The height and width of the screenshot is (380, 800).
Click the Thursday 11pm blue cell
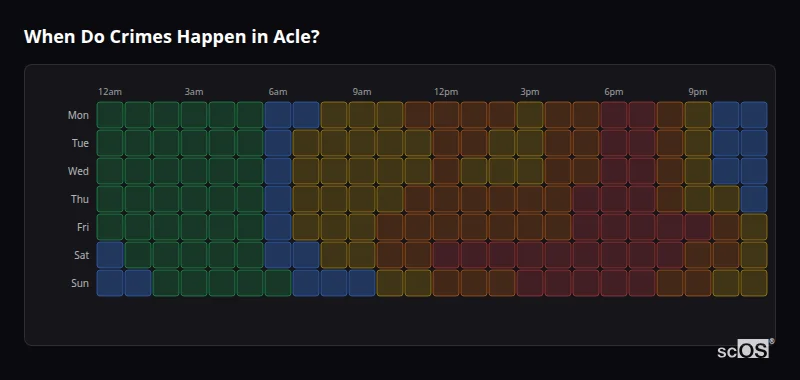pyautogui.click(x=754, y=199)
